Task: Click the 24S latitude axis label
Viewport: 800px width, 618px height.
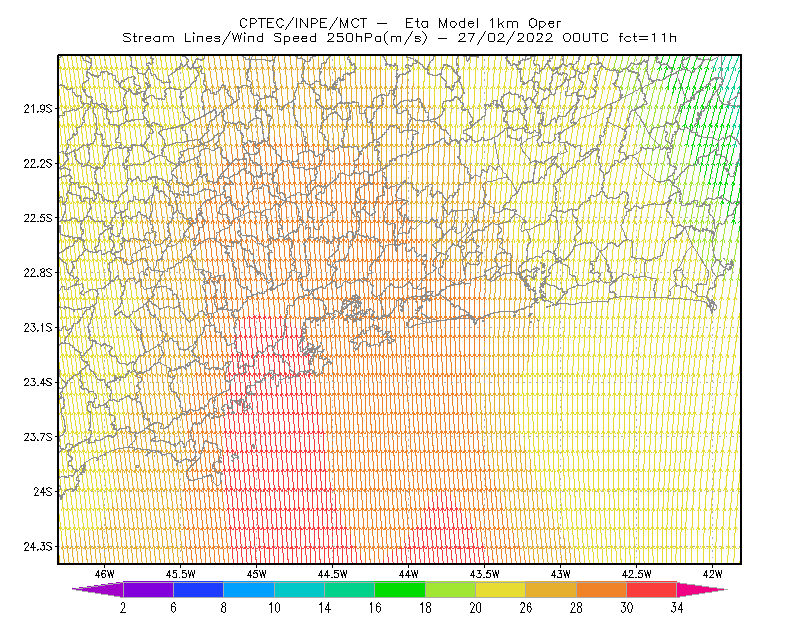Action: click(x=42, y=491)
